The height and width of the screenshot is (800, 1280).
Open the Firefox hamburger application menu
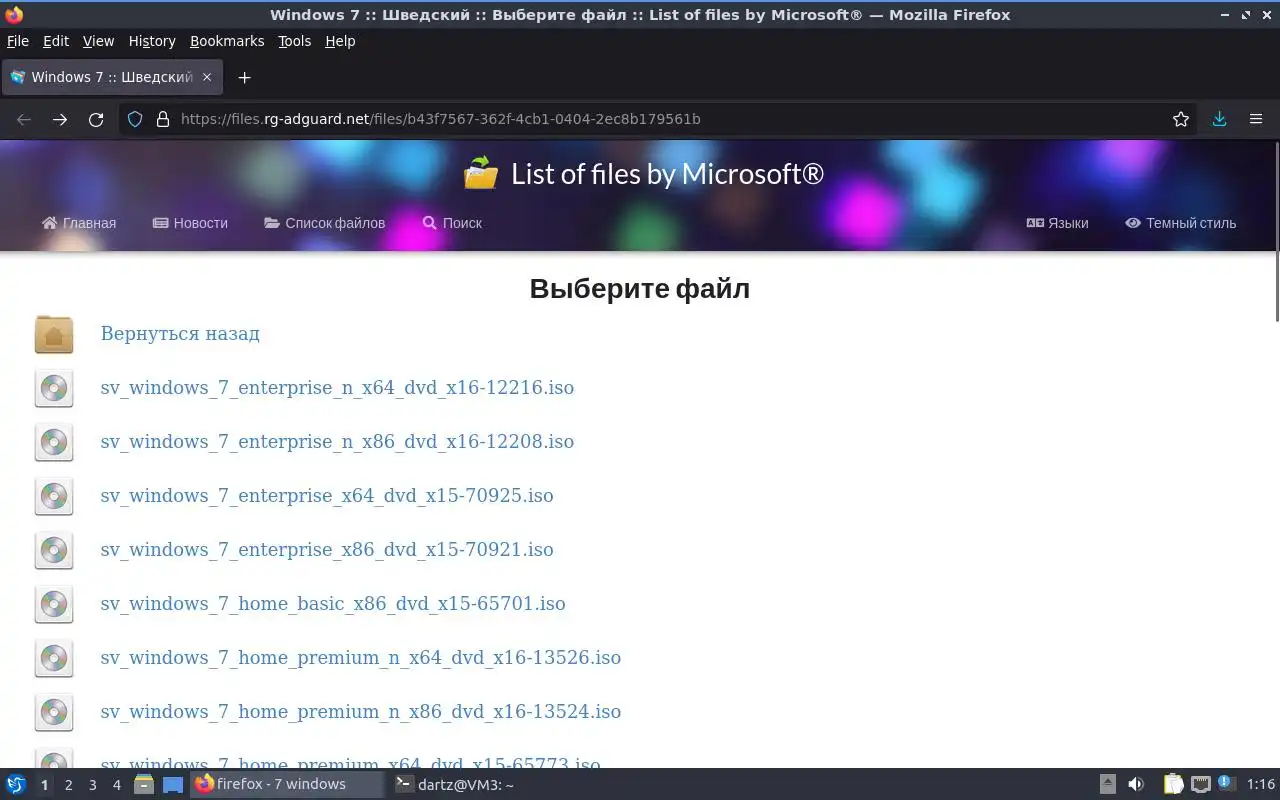1256,119
